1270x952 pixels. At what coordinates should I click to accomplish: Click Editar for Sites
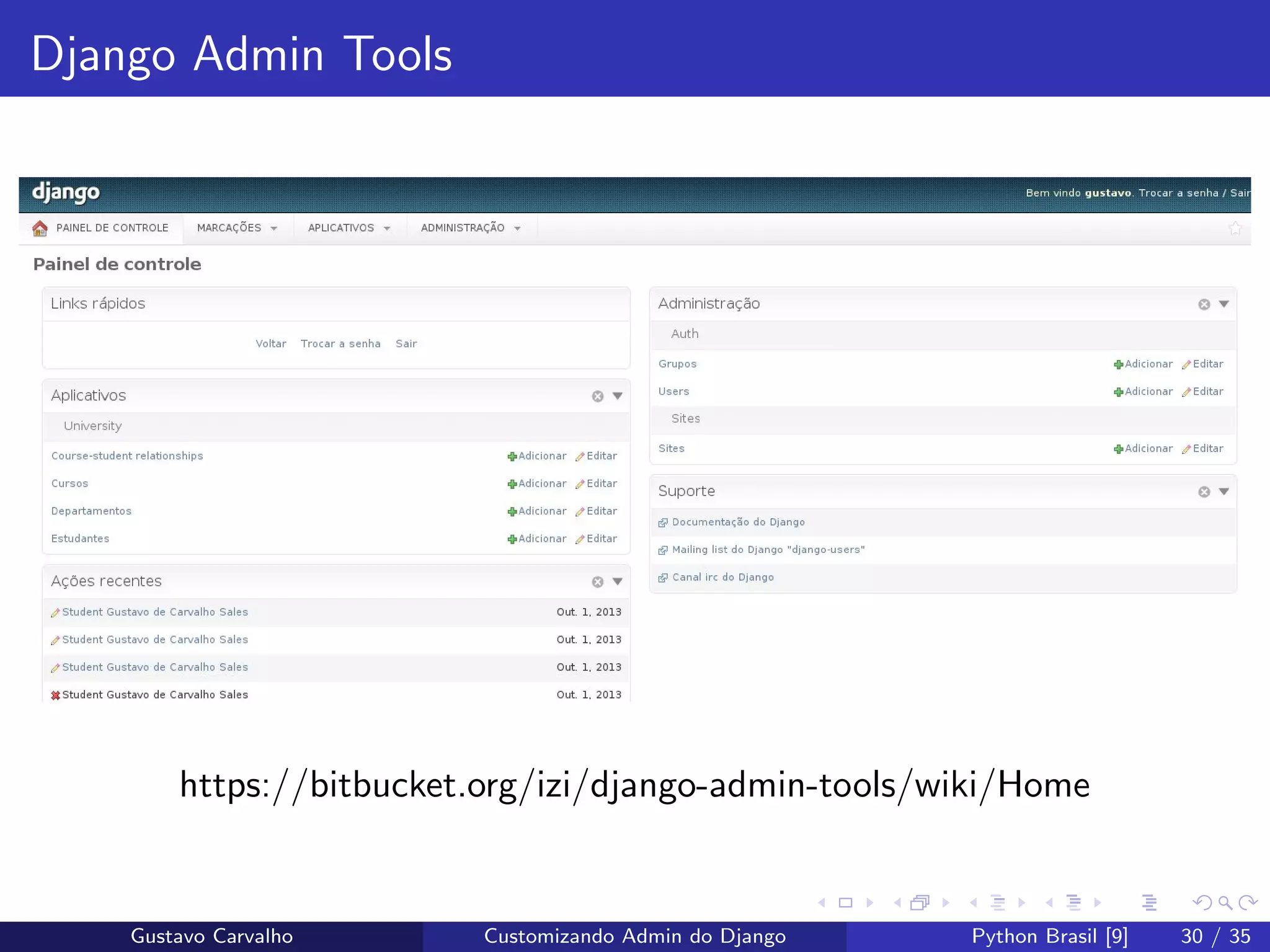1203,448
